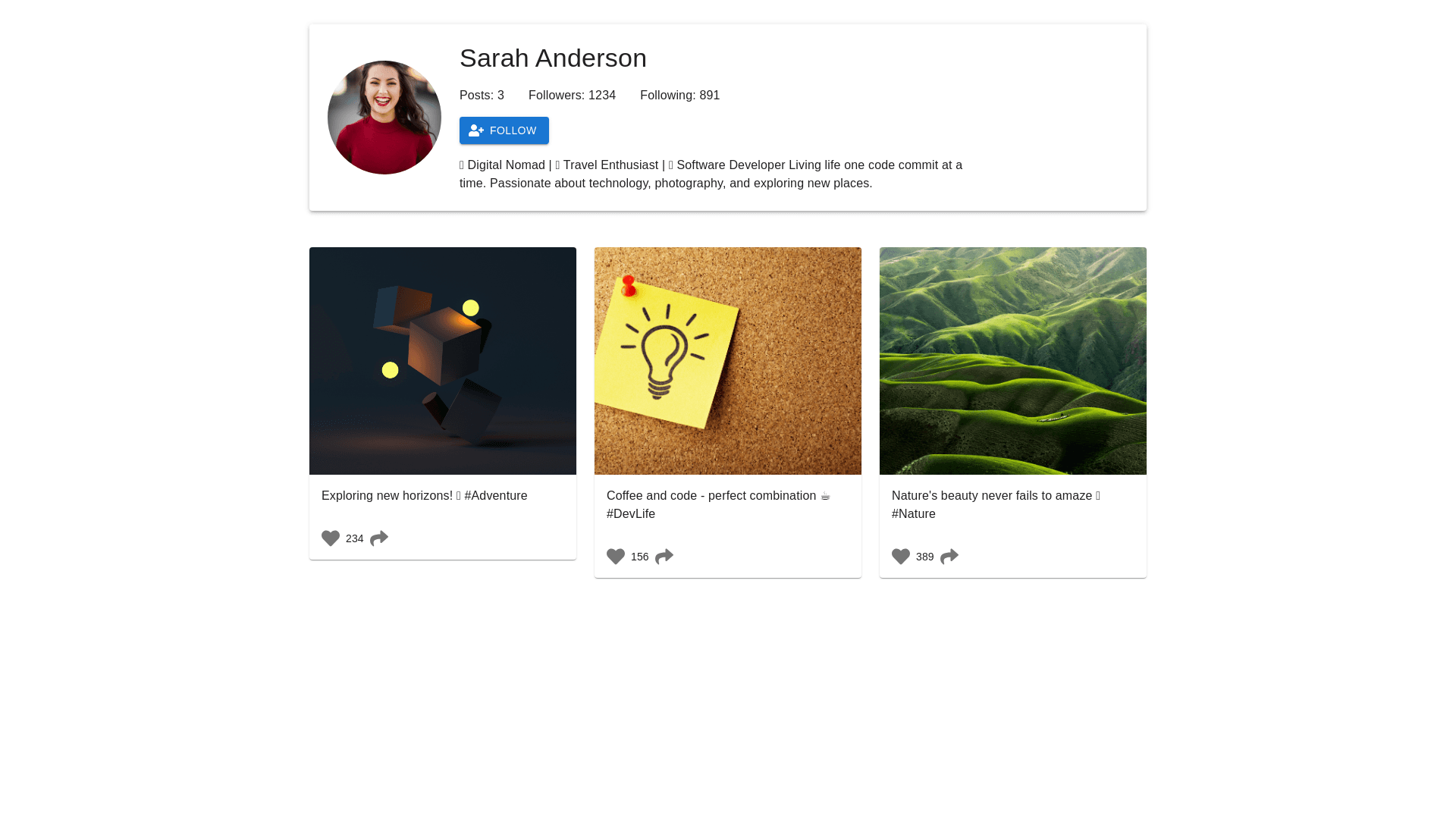Share the DevLife post
Image resolution: width=1456 pixels, height=819 pixels.
click(x=664, y=557)
